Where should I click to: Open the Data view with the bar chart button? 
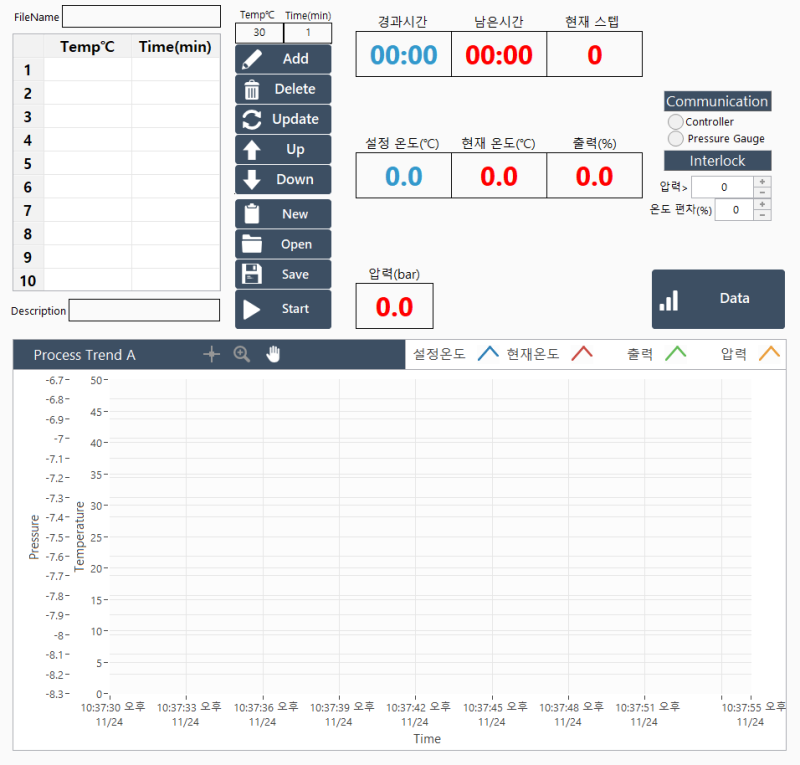point(718,299)
